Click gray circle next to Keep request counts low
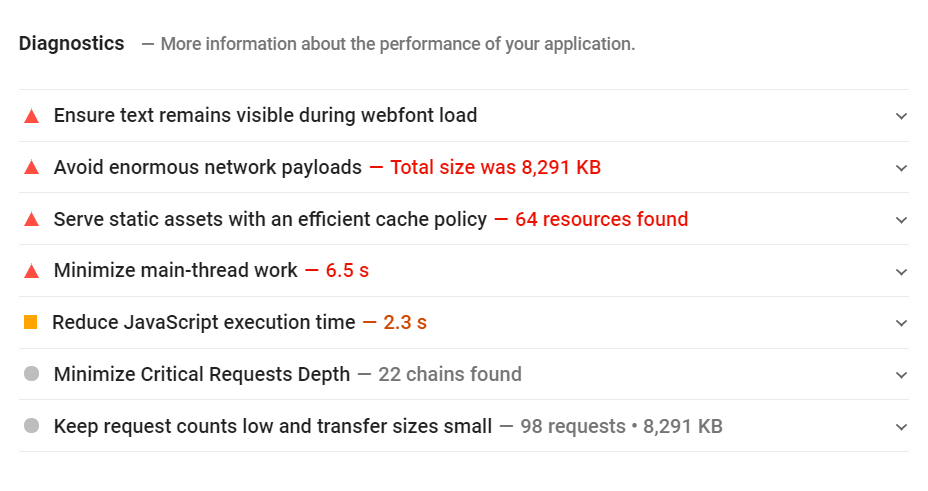This screenshot has height=491, width=928. pos(31,426)
